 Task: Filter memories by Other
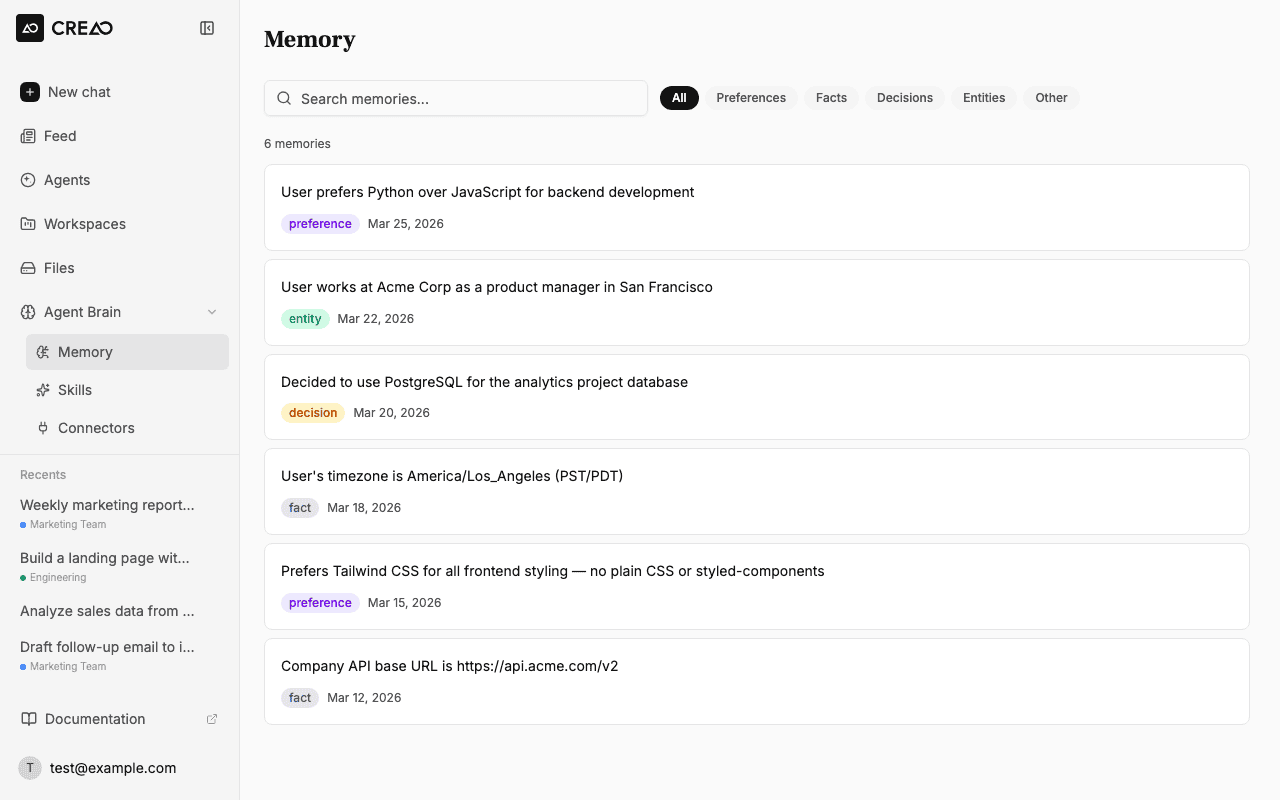pos(1051,98)
